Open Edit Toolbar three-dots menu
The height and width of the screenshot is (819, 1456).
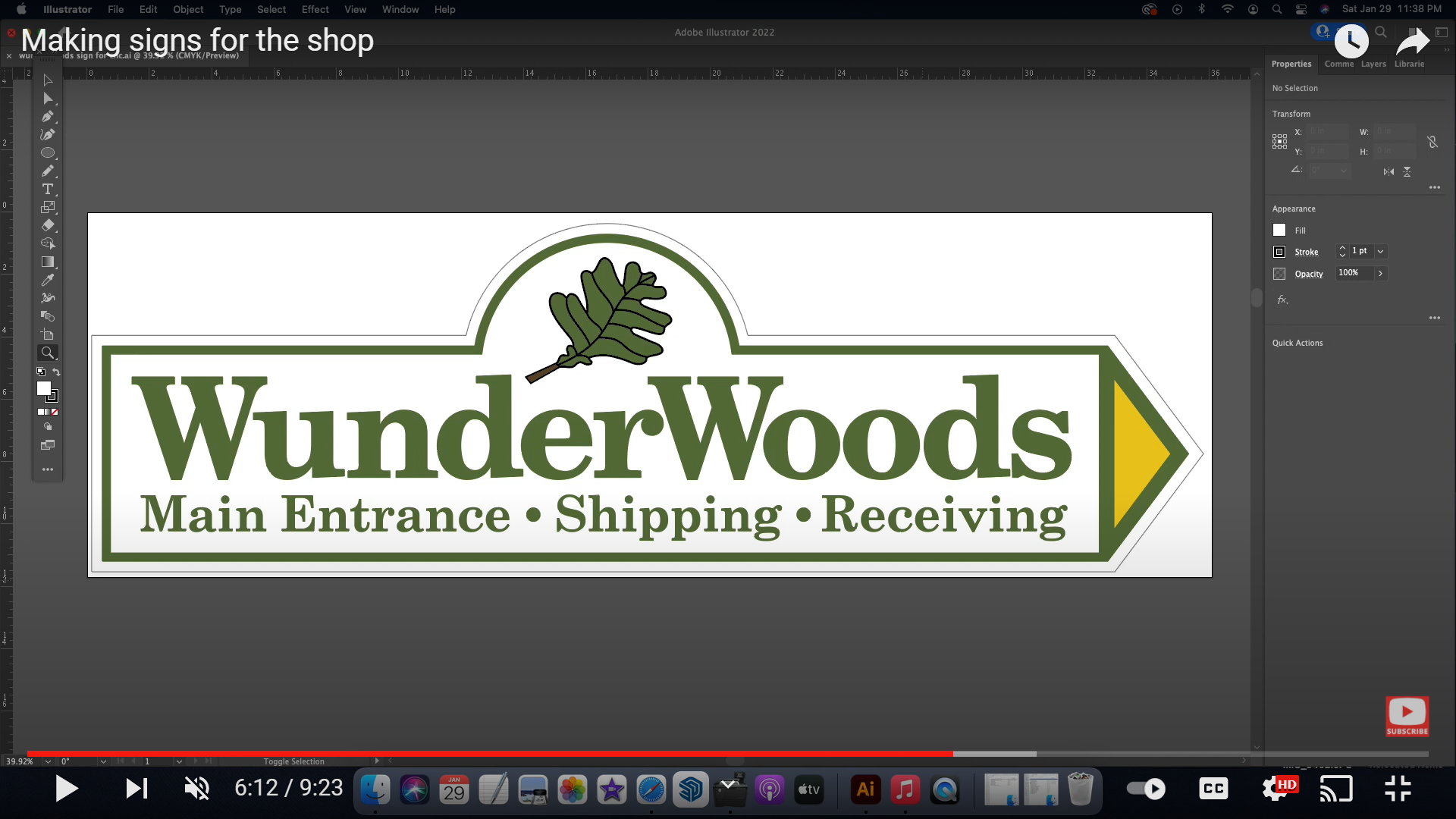[48, 470]
